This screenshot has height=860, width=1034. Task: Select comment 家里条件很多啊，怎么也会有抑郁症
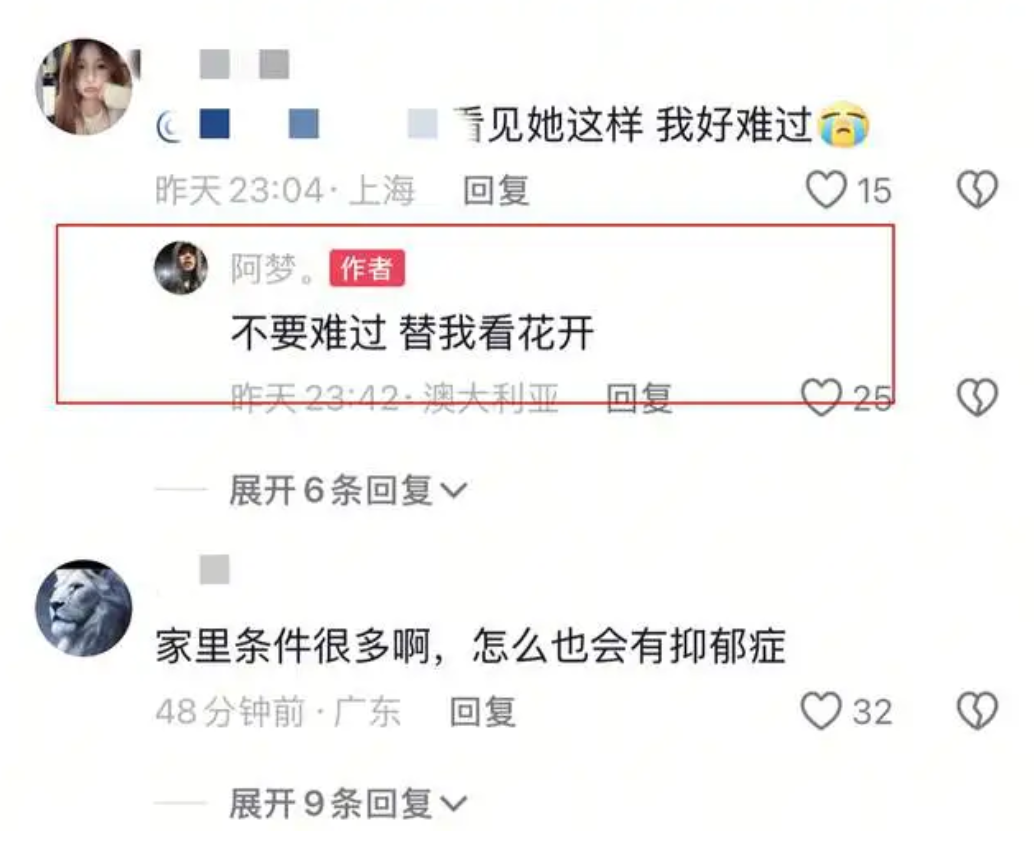tap(471, 646)
